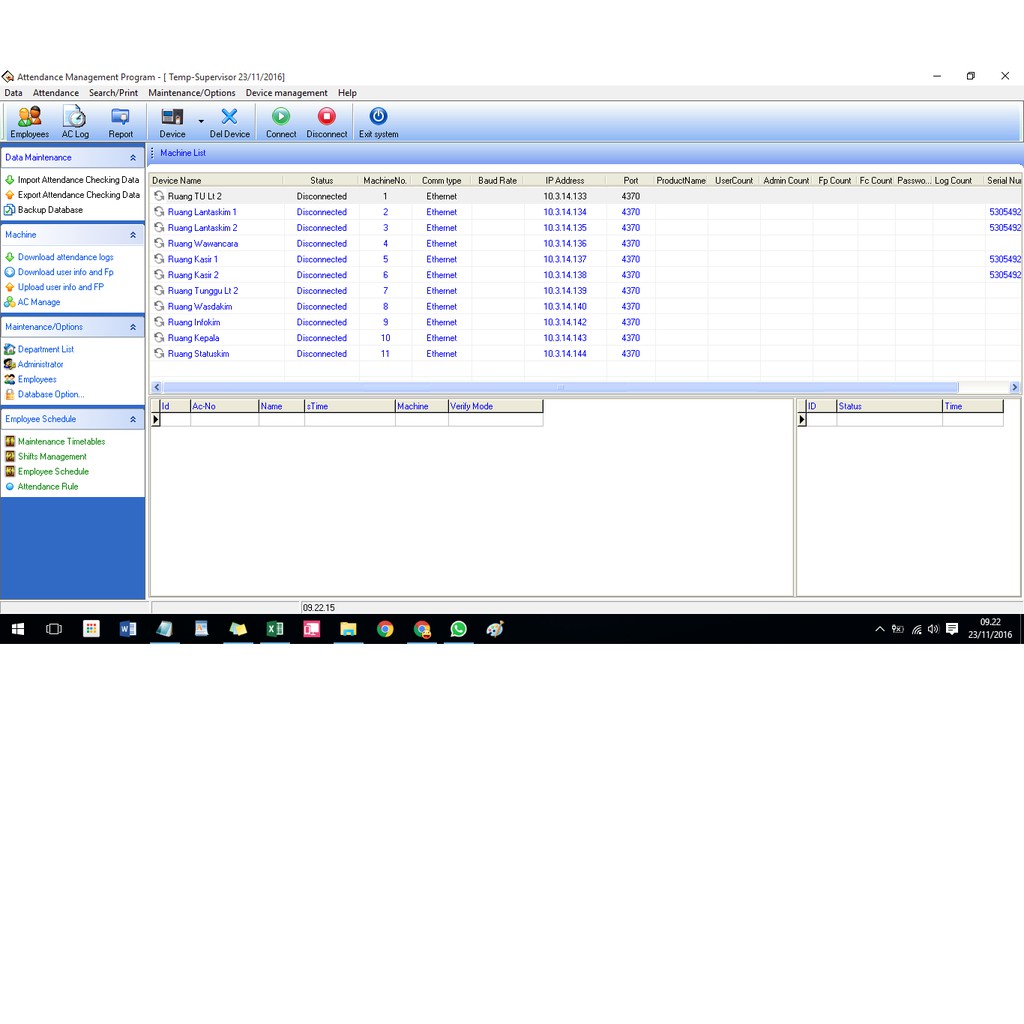The height and width of the screenshot is (1024, 1024).
Task: Open the Report toolbar icon
Action: 121,117
